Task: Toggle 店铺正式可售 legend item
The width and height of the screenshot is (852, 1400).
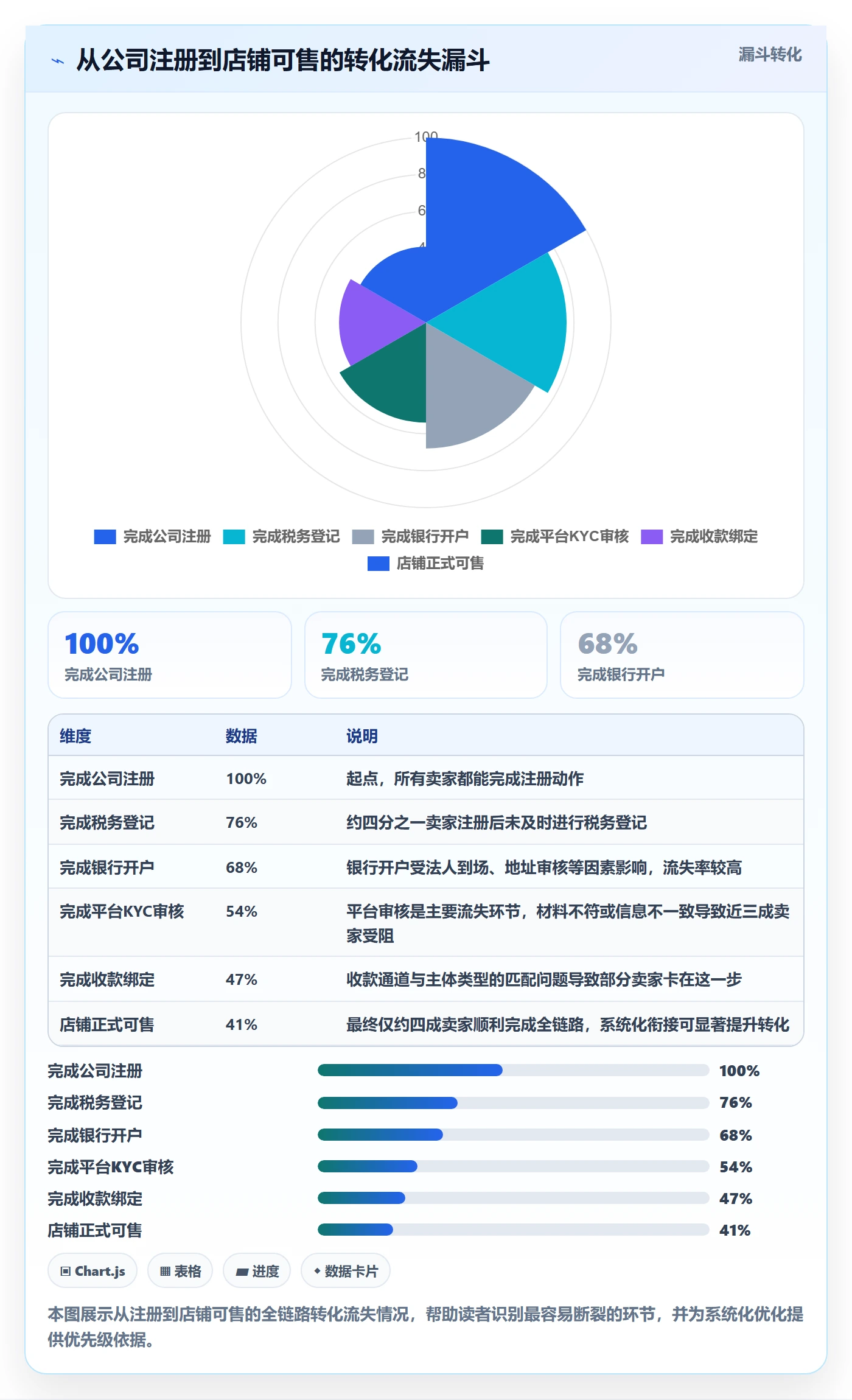Action: point(426,564)
